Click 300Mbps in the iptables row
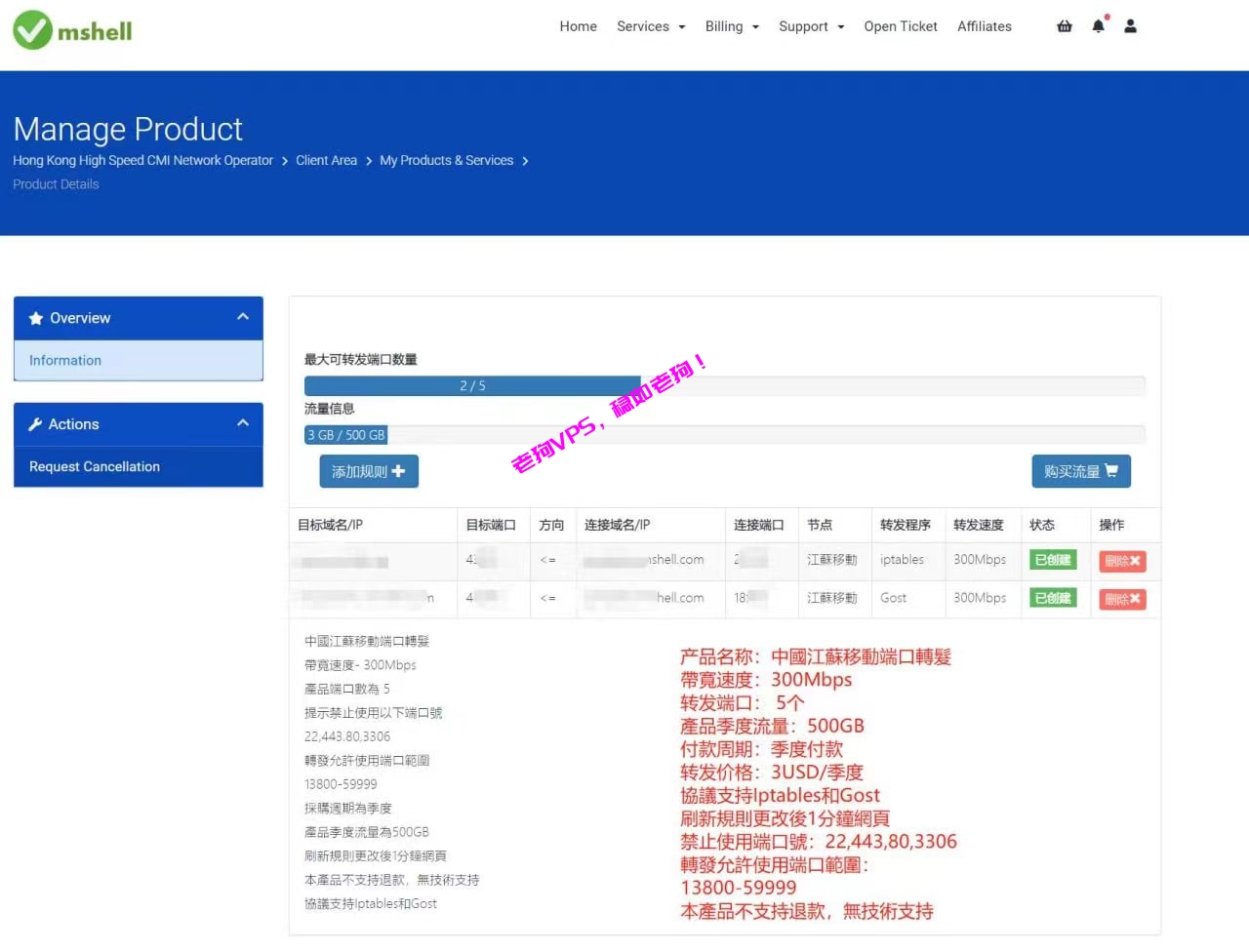The image size is (1249, 952). pyautogui.click(x=980, y=560)
